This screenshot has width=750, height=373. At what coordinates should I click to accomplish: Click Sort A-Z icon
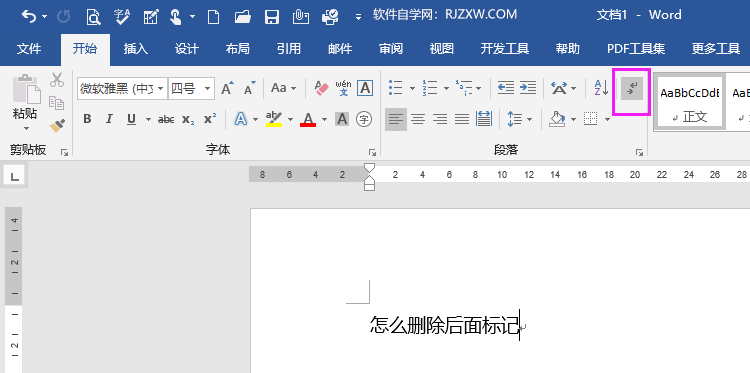pyautogui.click(x=601, y=88)
